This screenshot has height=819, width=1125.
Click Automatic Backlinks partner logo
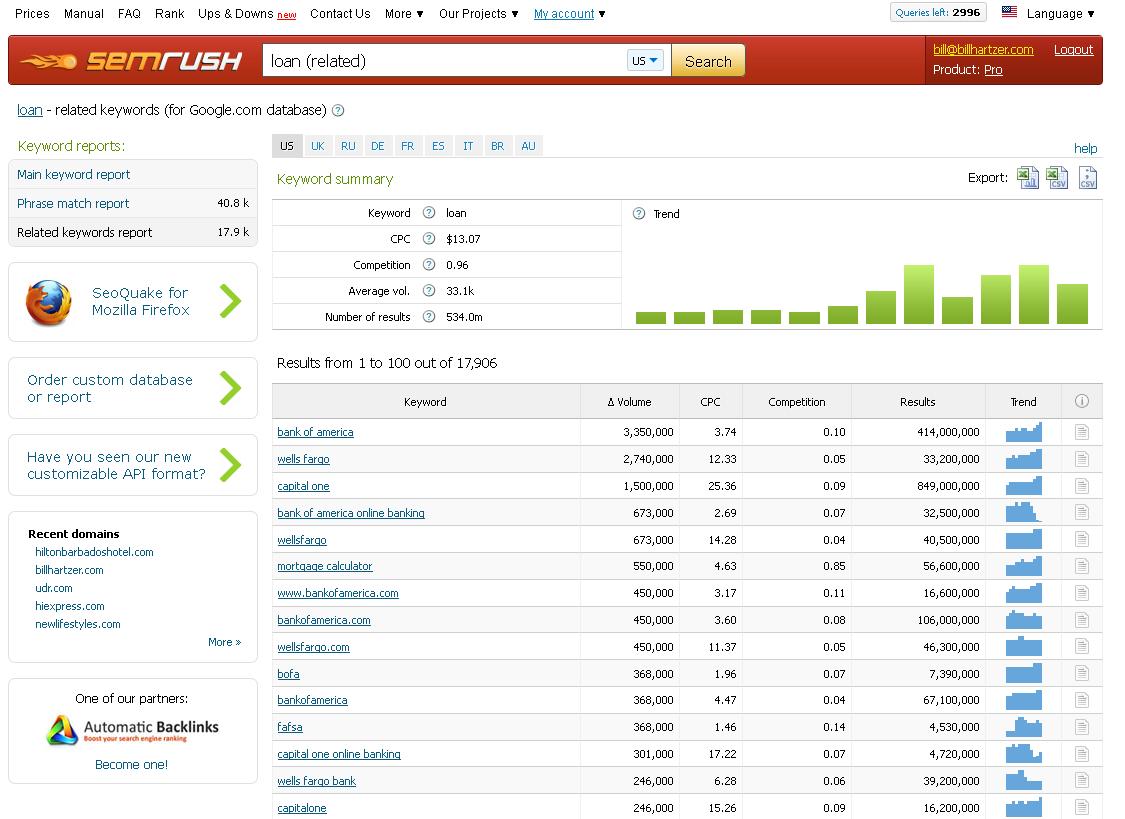pyautogui.click(x=132, y=729)
